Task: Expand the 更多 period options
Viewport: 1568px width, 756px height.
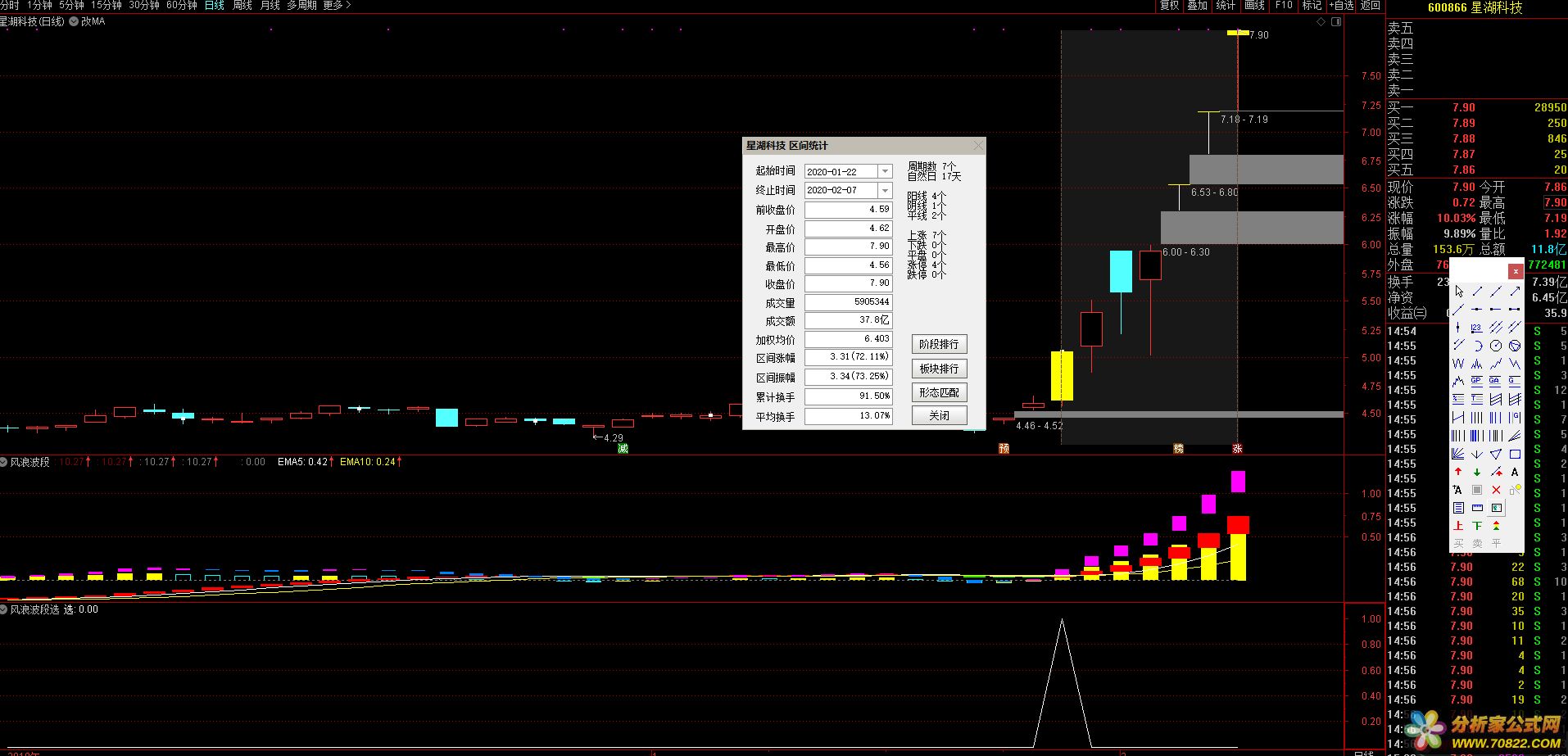Action: click(336, 6)
